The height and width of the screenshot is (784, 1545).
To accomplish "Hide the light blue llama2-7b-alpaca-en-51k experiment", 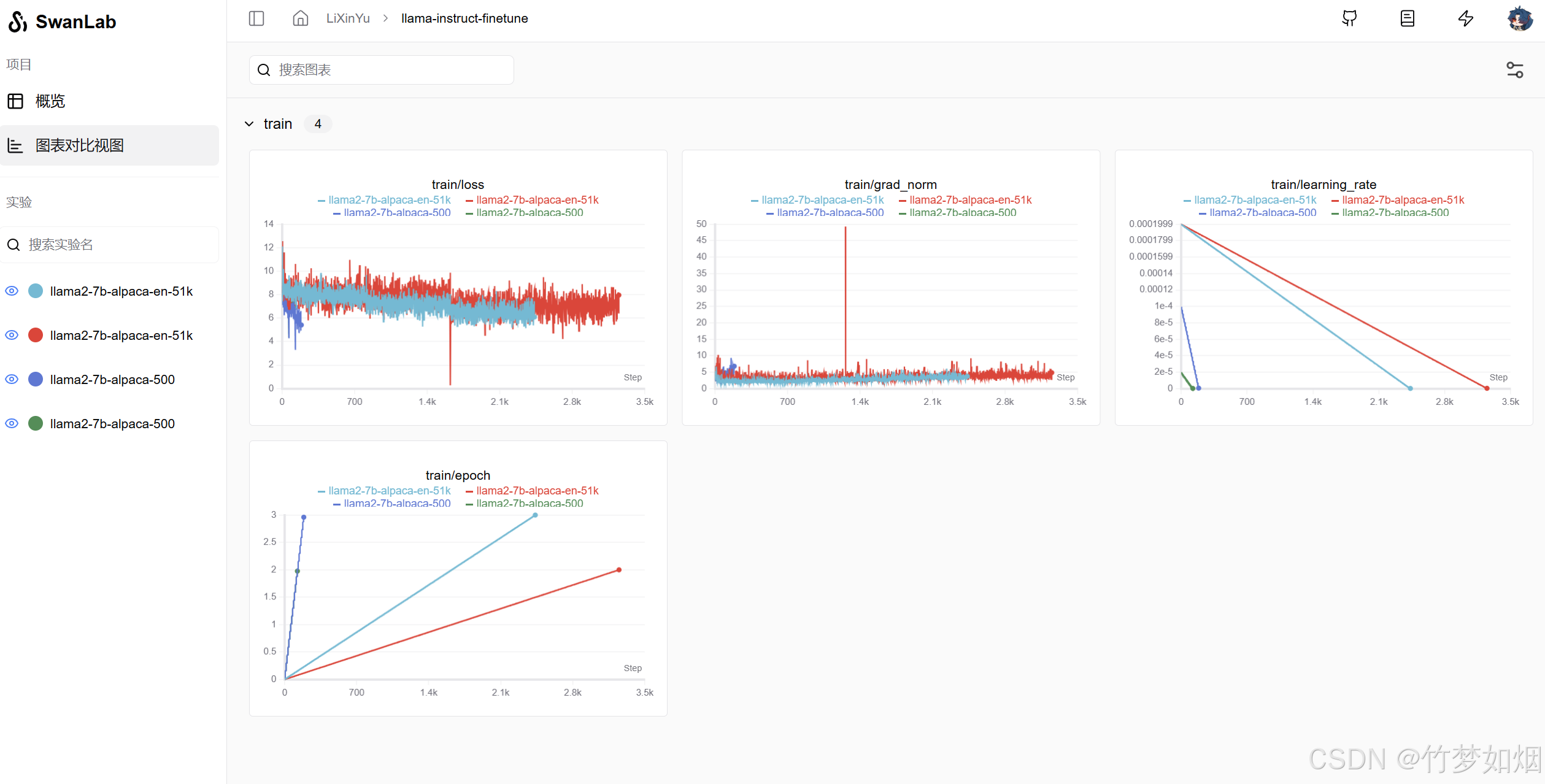I will (x=12, y=291).
